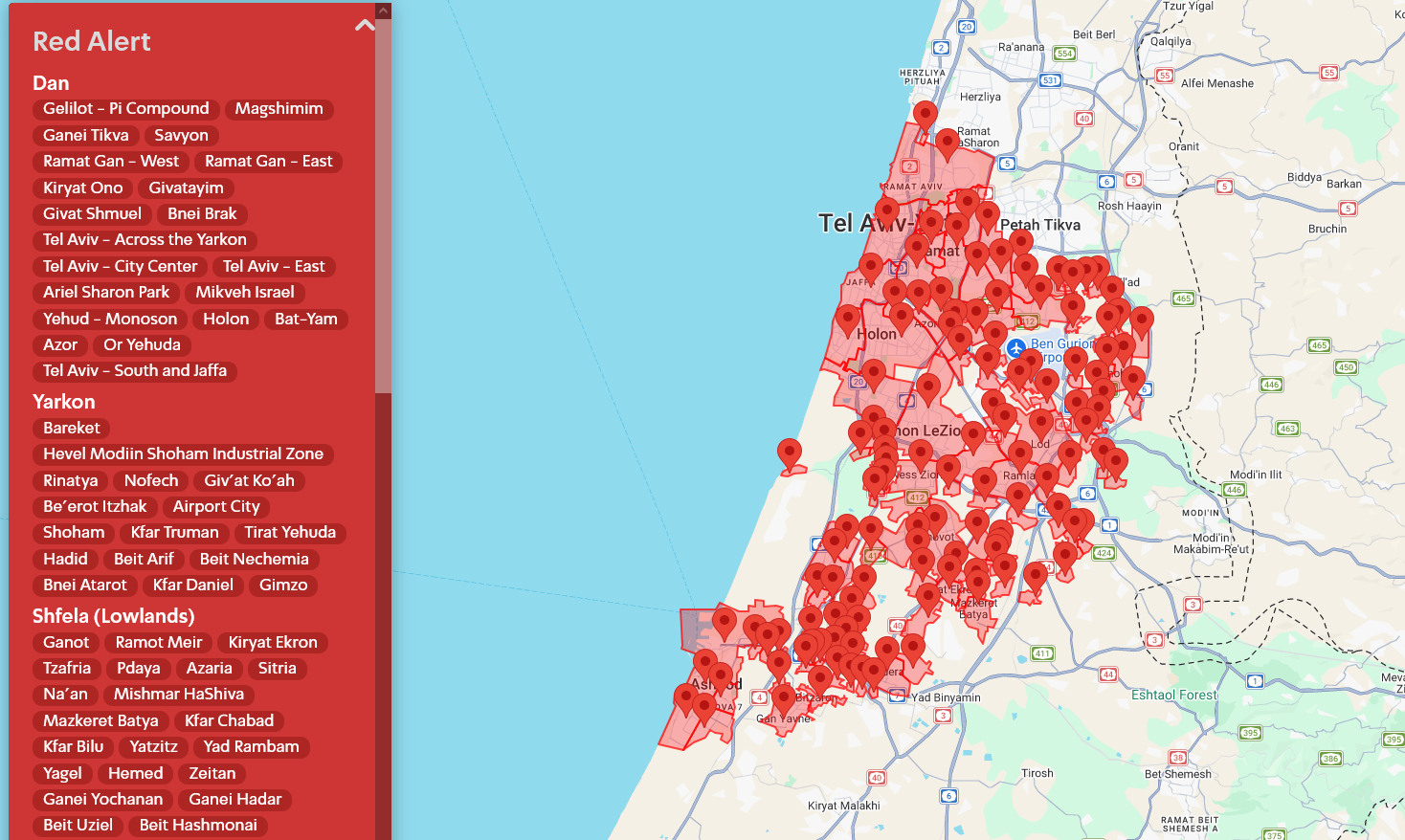Click the Bareket tag under Yarkon
1405x840 pixels.
click(72, 429)
